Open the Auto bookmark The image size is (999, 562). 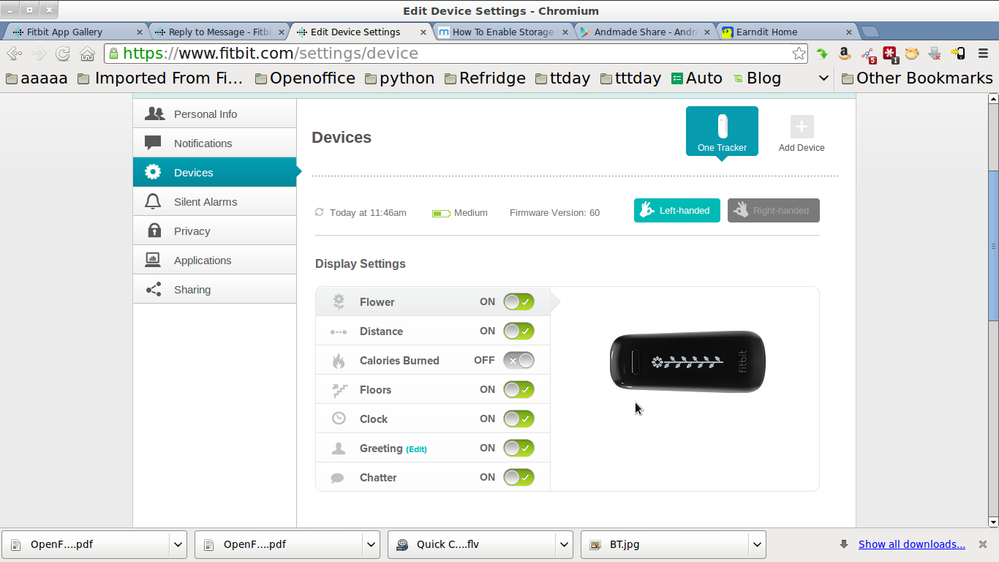[696, 78]
